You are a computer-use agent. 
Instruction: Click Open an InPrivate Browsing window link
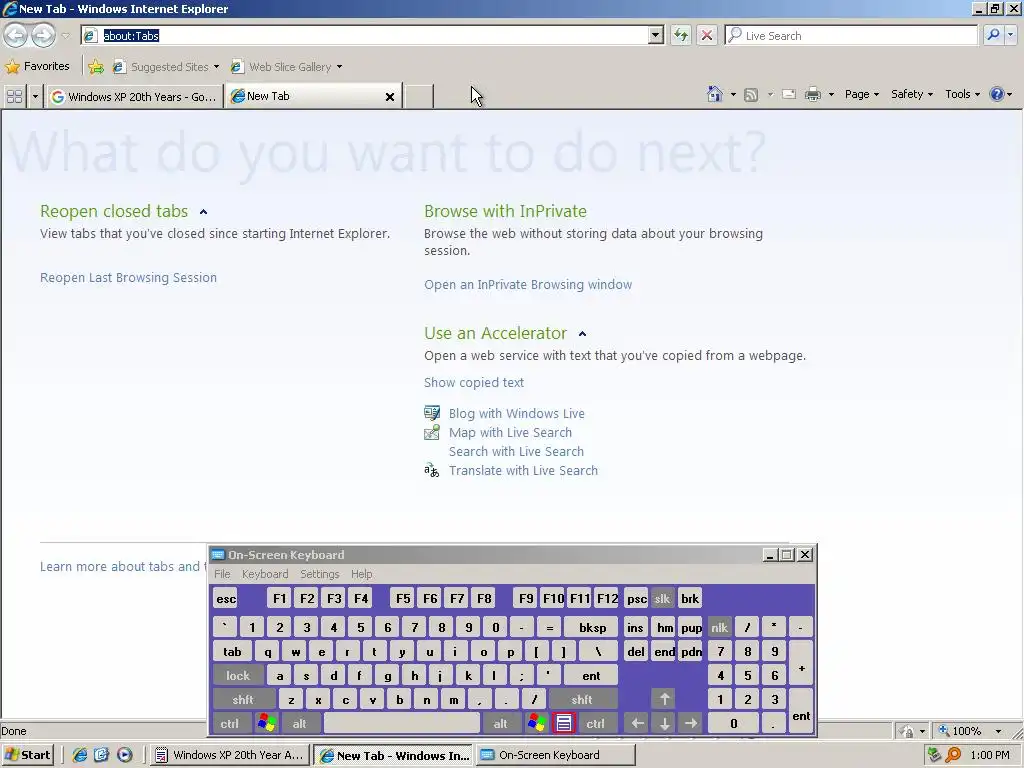528,285
